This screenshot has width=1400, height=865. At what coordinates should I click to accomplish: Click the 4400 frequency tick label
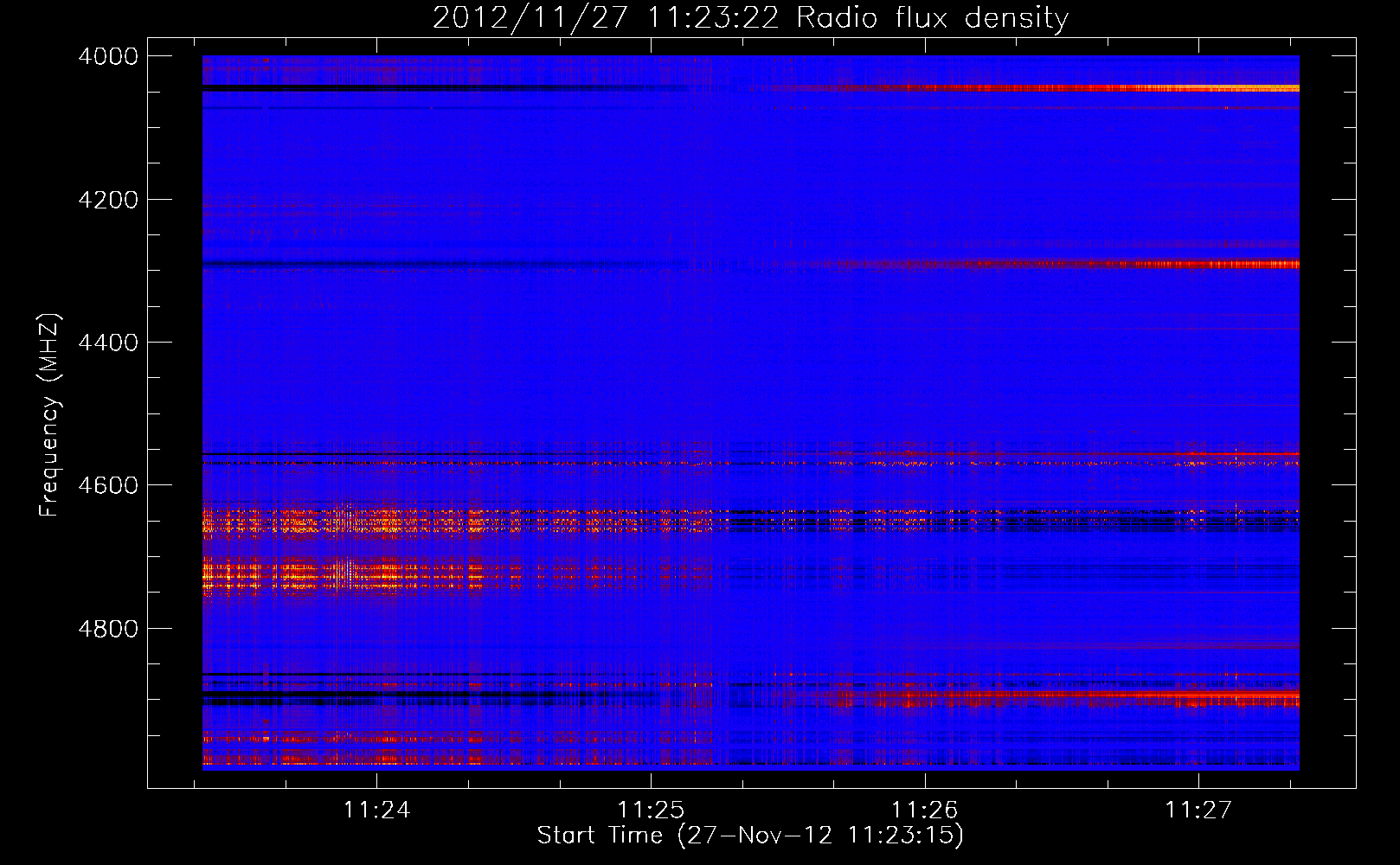[x=108, y=343]
